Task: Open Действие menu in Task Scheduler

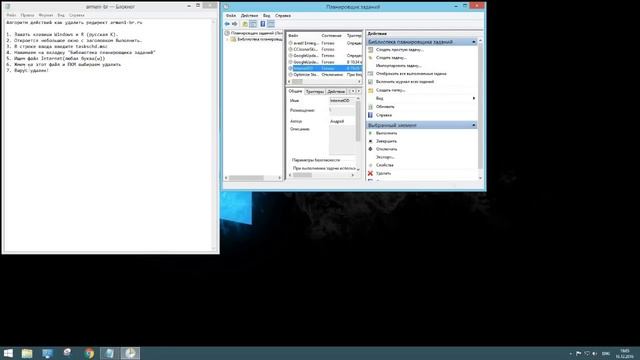Action: coord(249,16)
